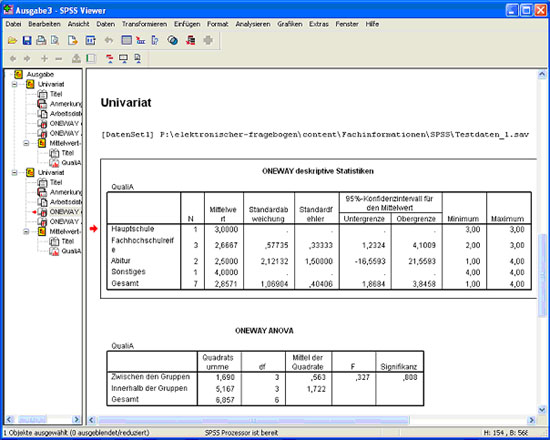Open the Transformieren menu

(145, 24)
